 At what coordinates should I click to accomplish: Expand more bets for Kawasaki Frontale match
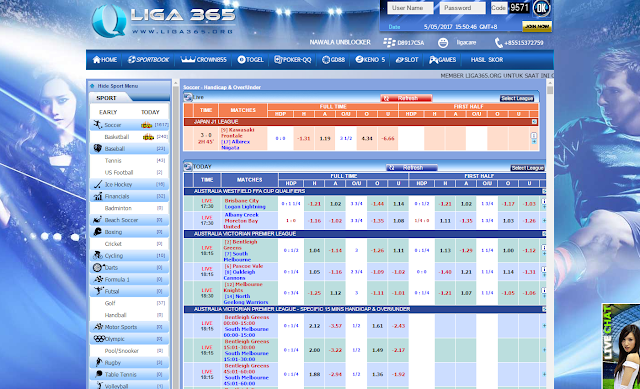tap(534, 142)
